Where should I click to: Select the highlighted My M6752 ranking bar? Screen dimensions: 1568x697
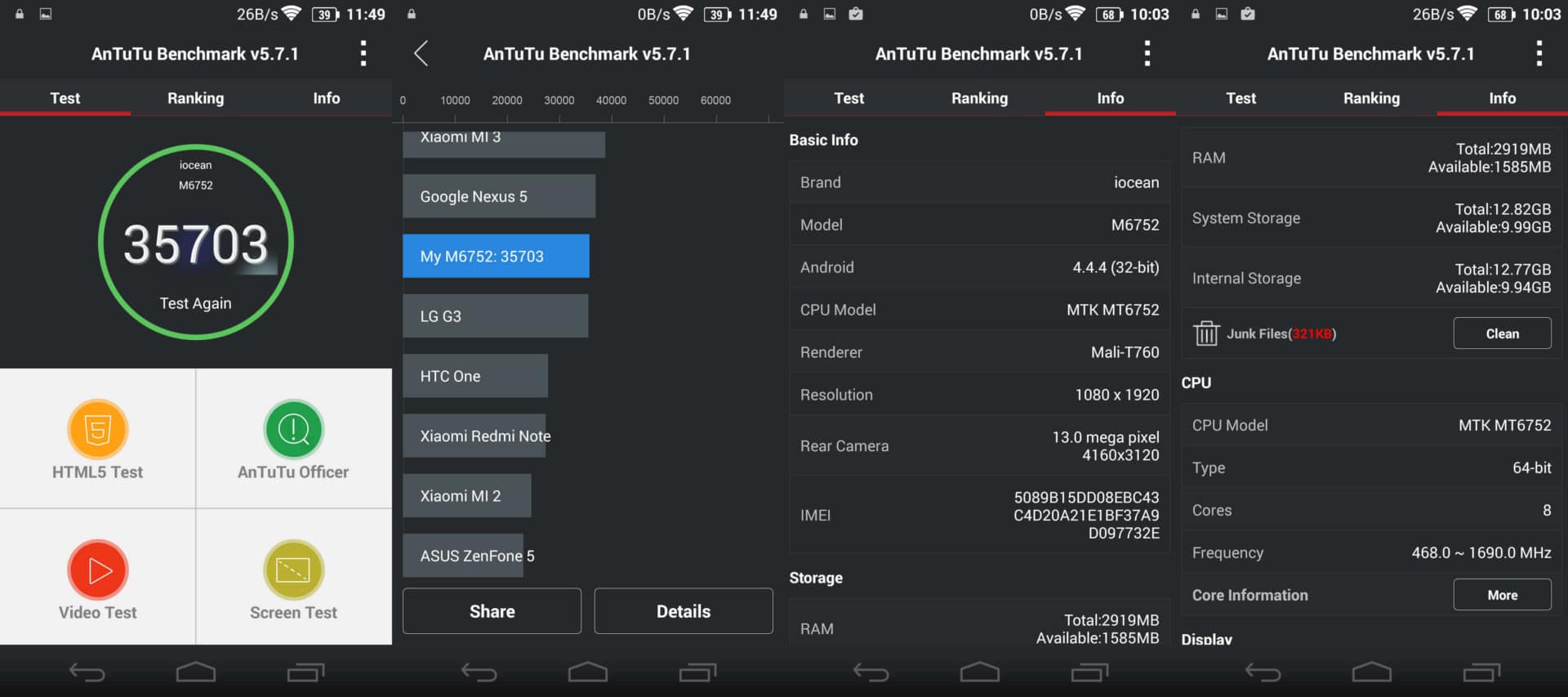click(x=495, y=257)
